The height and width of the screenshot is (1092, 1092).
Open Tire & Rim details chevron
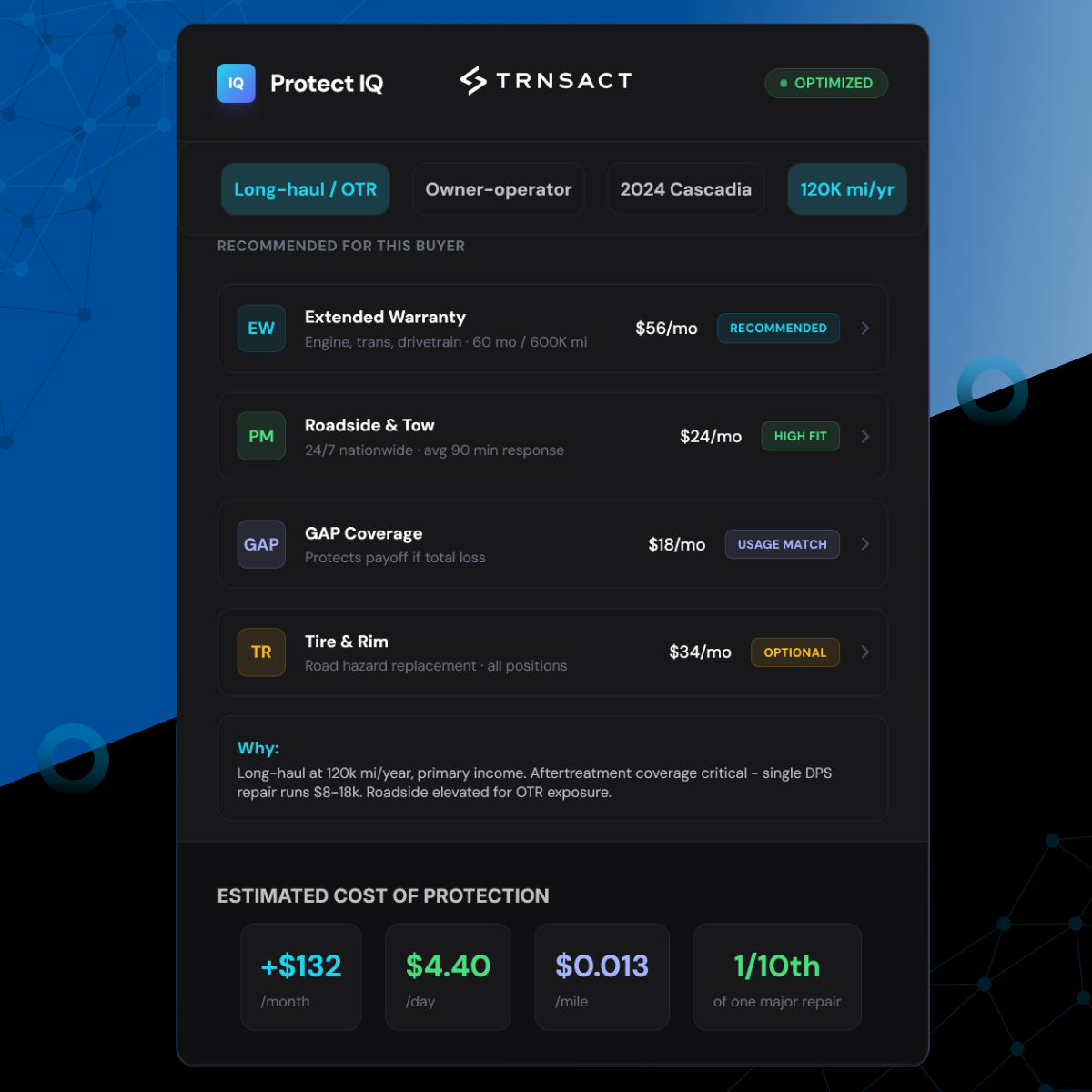864,652
